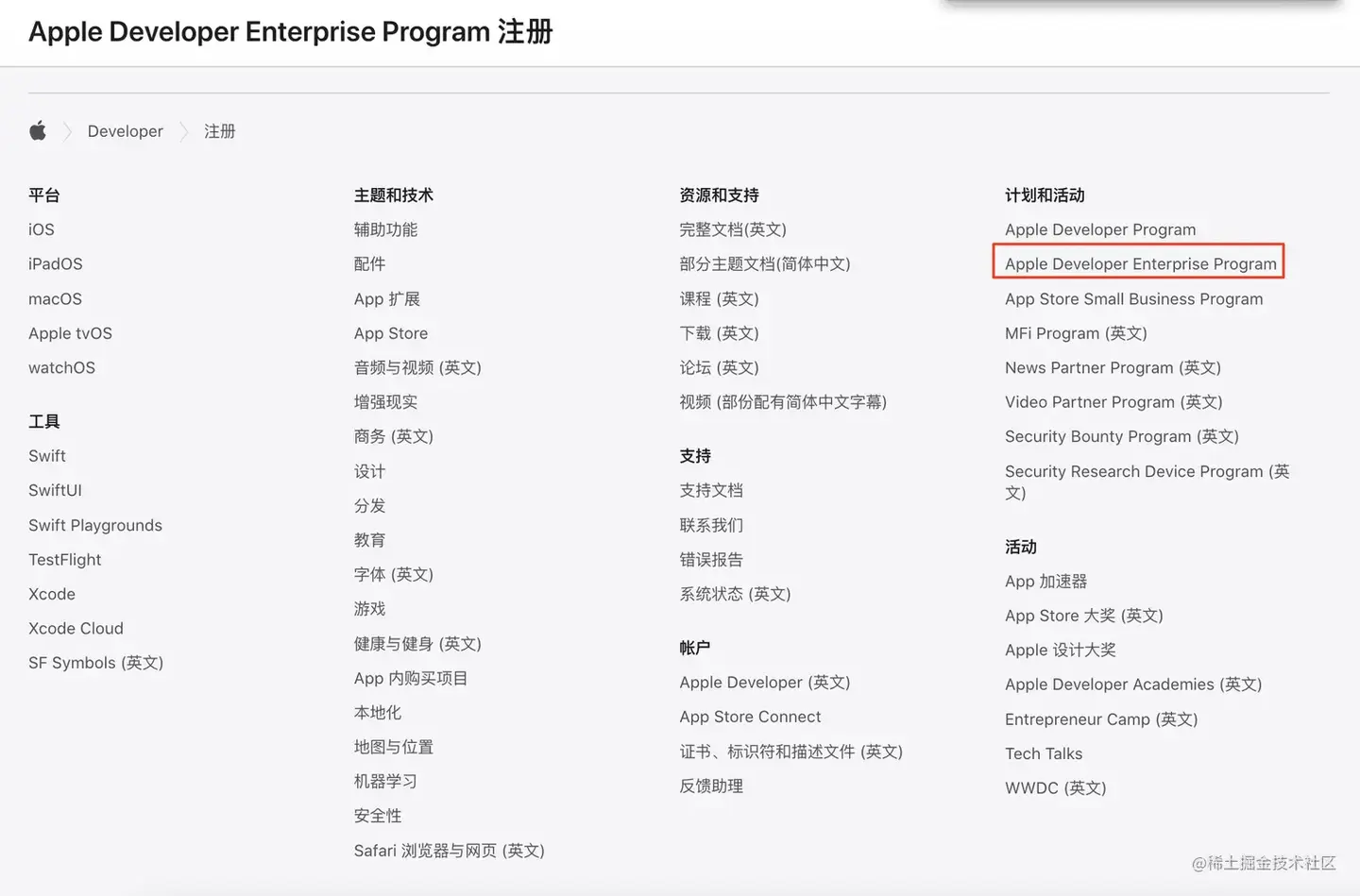Open SwiftUI from the tools column
This screenshot has height=896, width=1360.
tap(54, 490)
